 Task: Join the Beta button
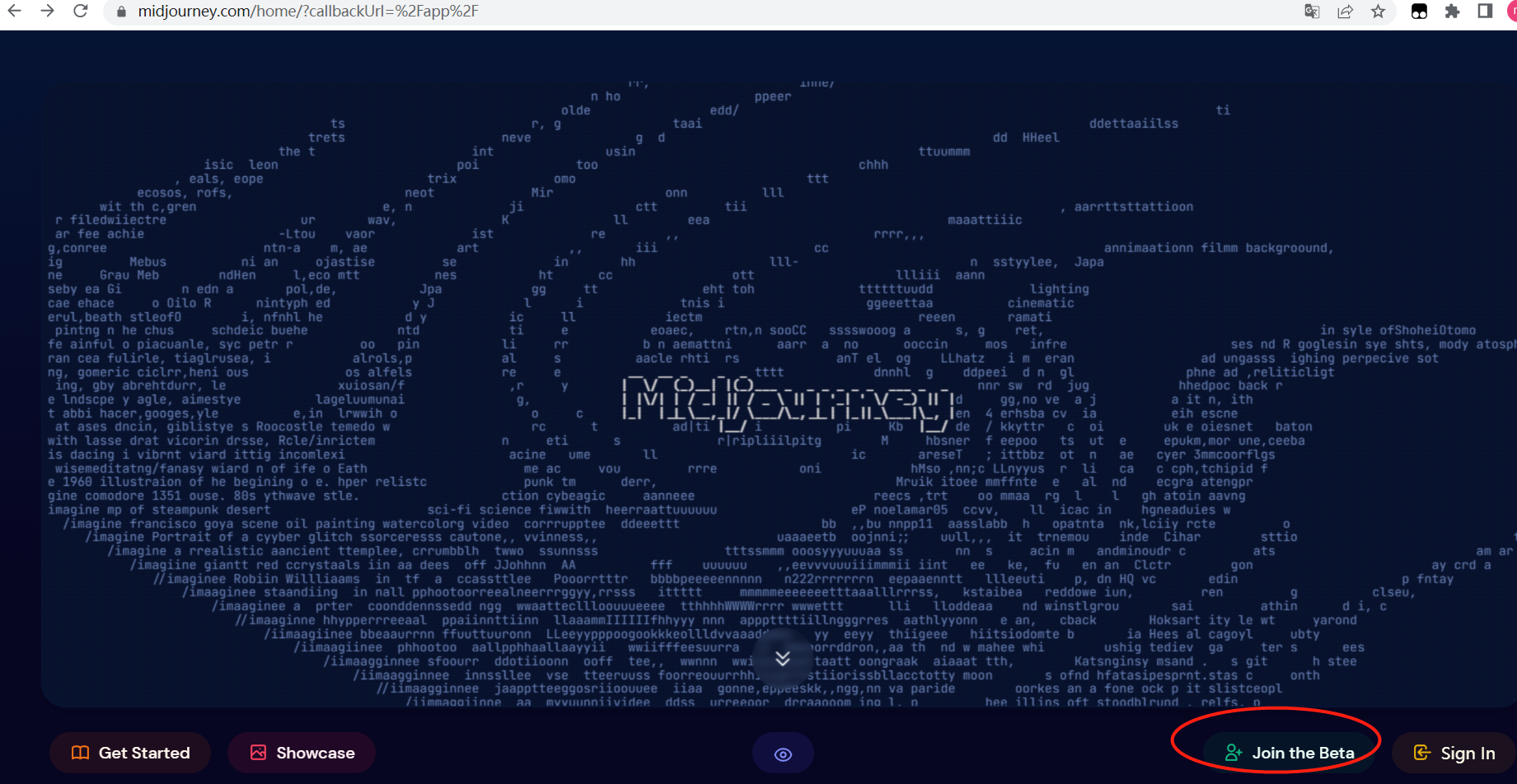(x=1290, y=753)
